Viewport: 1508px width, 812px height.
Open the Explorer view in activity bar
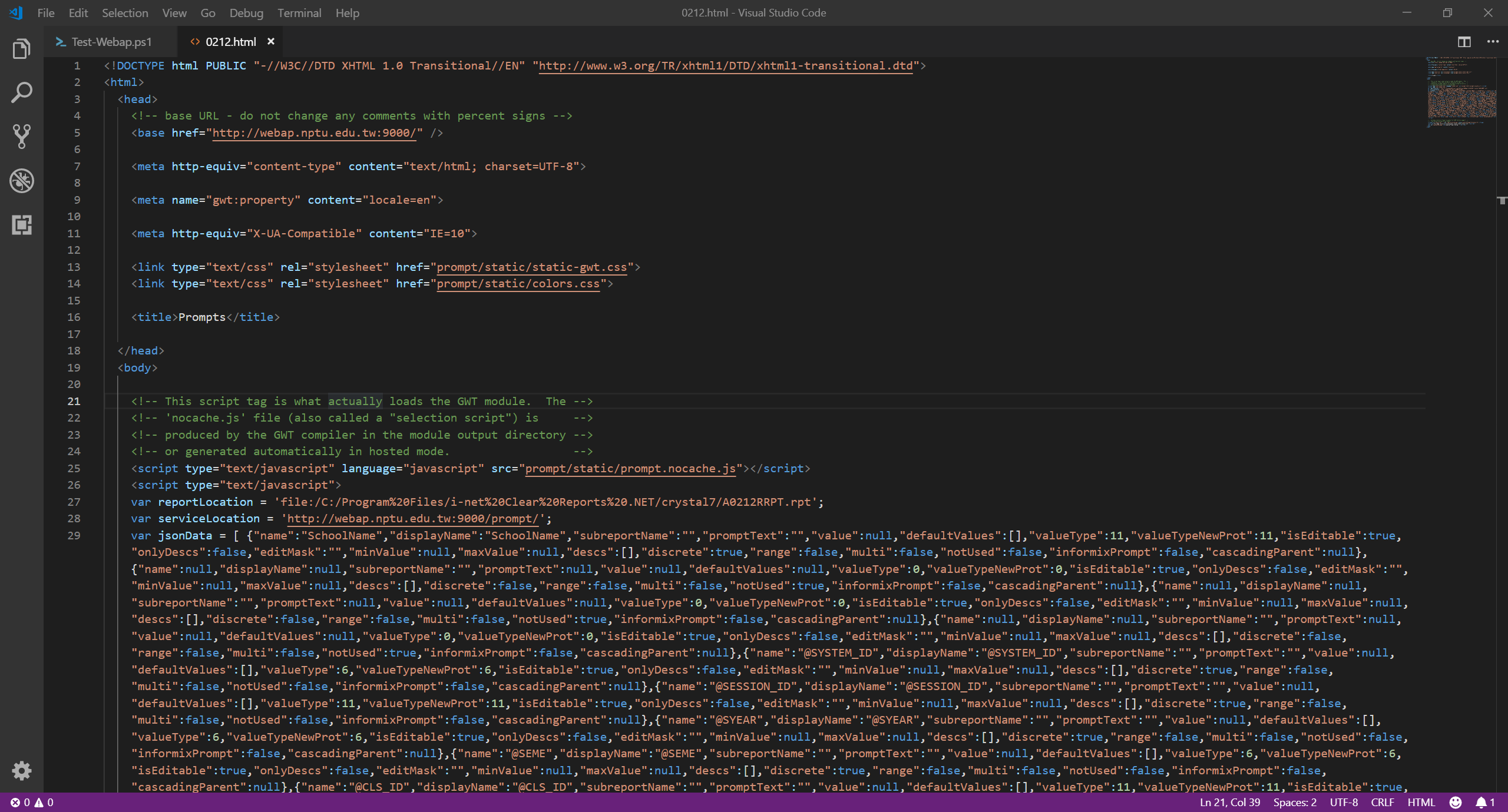click(22, 49)
